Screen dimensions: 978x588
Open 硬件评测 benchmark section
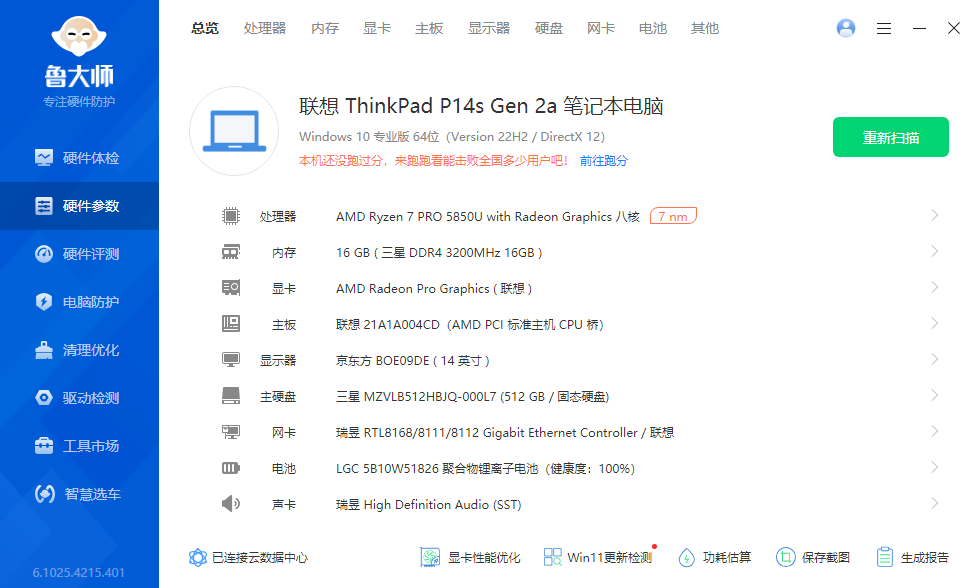tap(79, 254)
